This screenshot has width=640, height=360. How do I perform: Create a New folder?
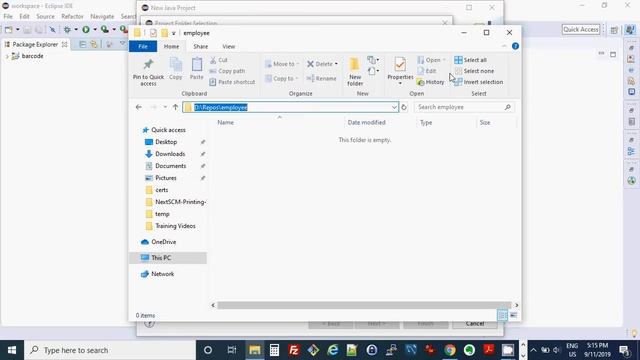355,72
